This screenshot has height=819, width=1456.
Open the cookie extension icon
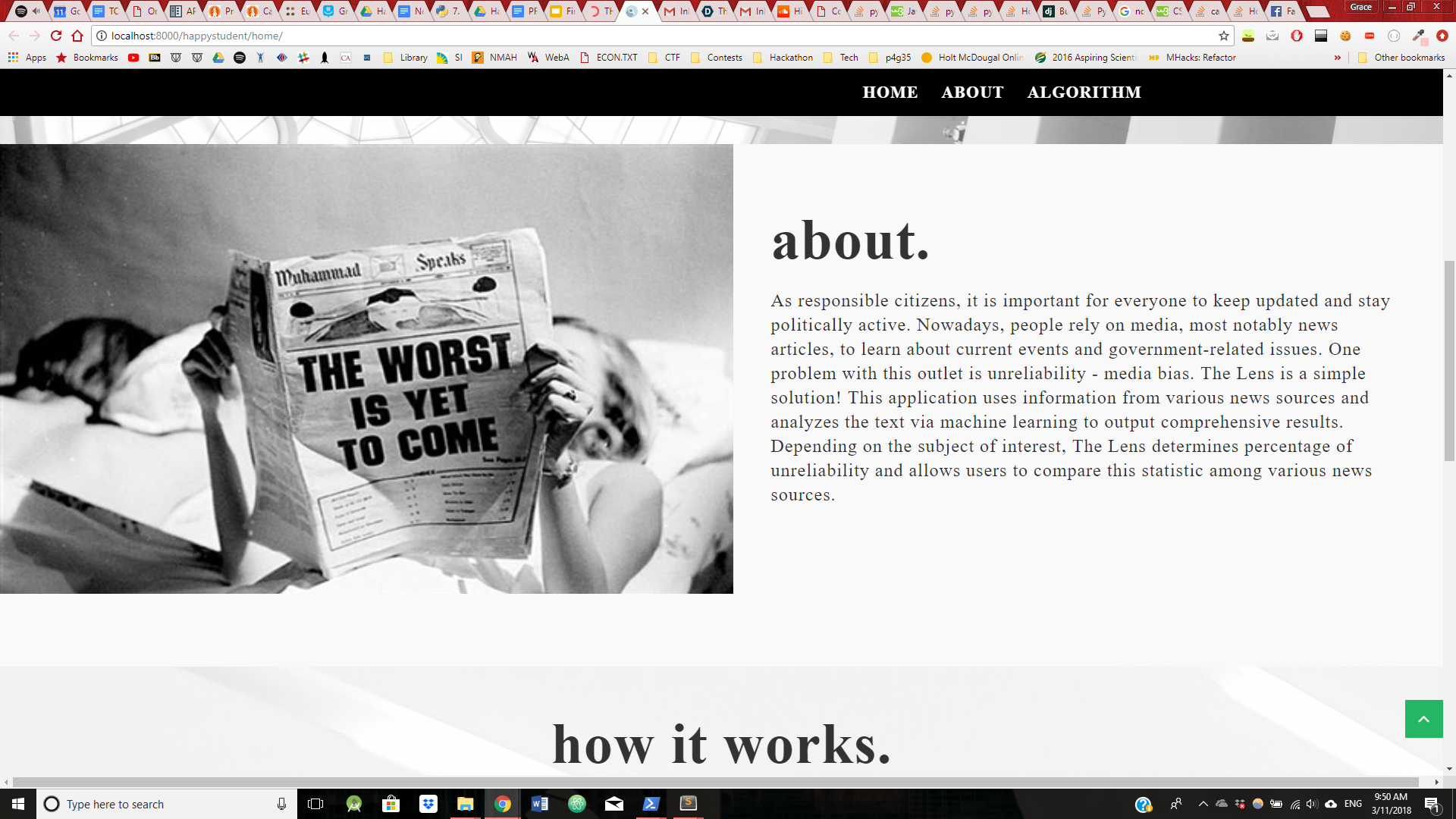tap(1345, 36)
